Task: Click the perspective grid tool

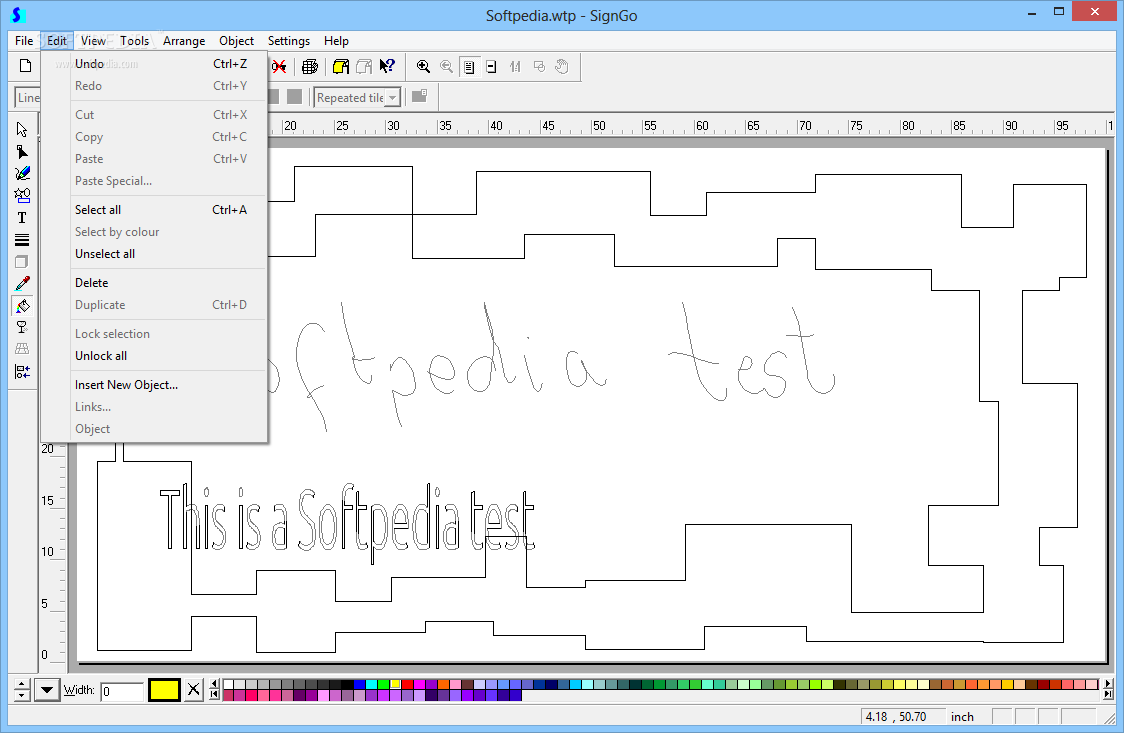Action: pos(22,350)
